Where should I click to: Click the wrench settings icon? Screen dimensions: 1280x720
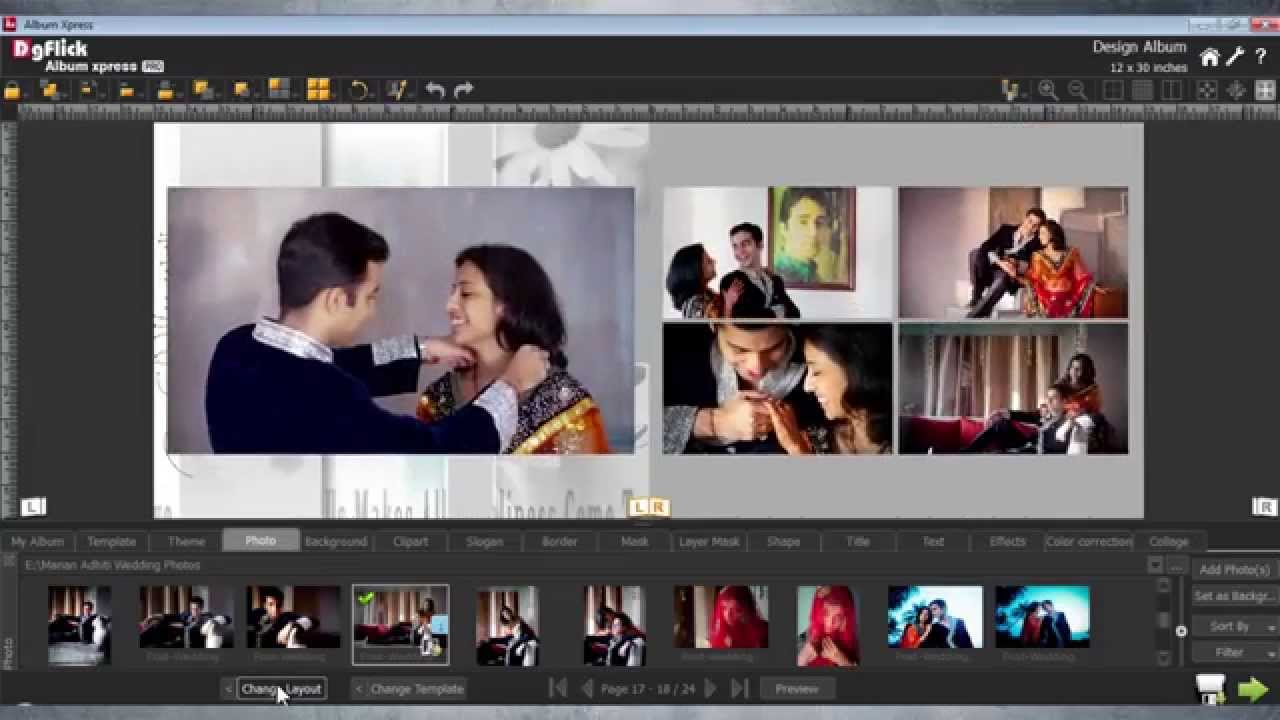(1234, 57)
